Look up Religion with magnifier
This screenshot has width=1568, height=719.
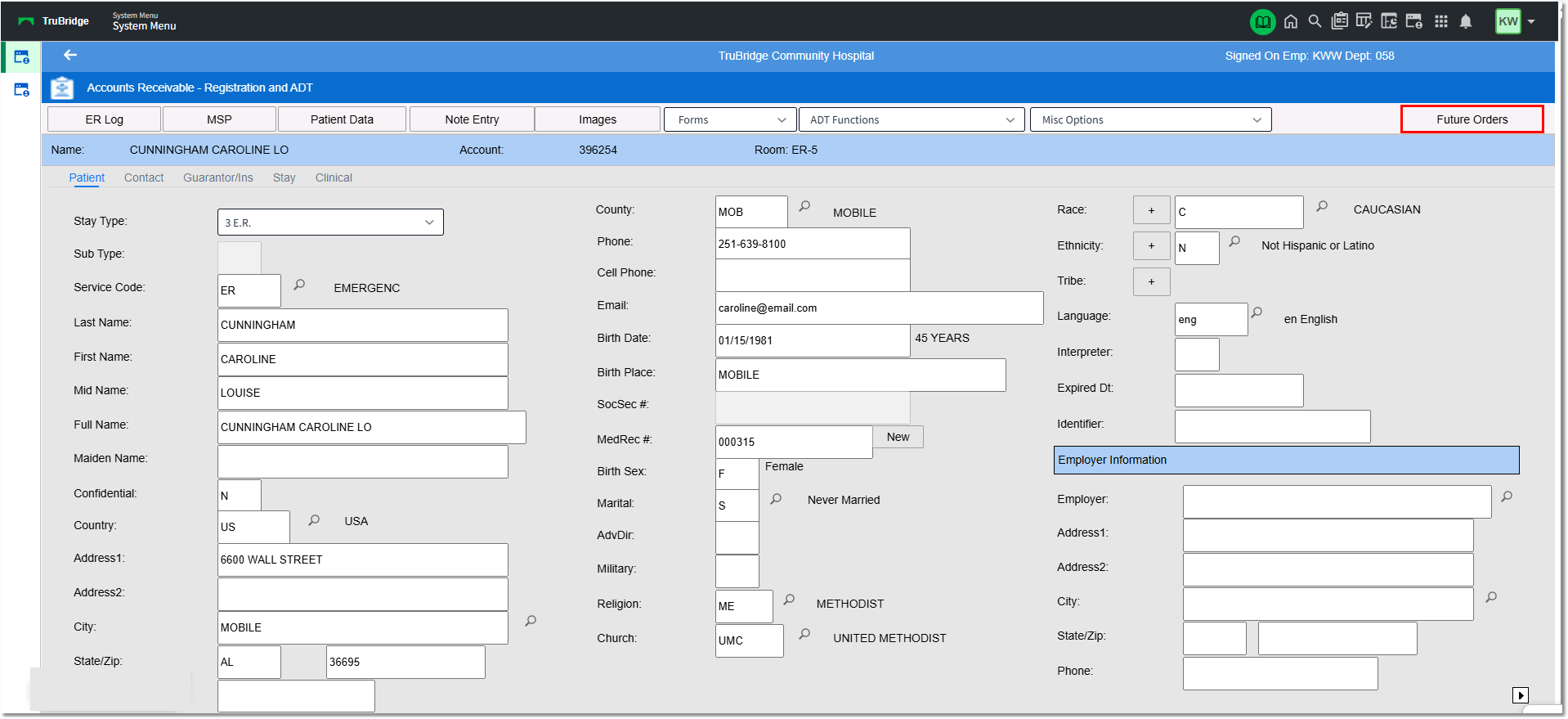point(789,600)
